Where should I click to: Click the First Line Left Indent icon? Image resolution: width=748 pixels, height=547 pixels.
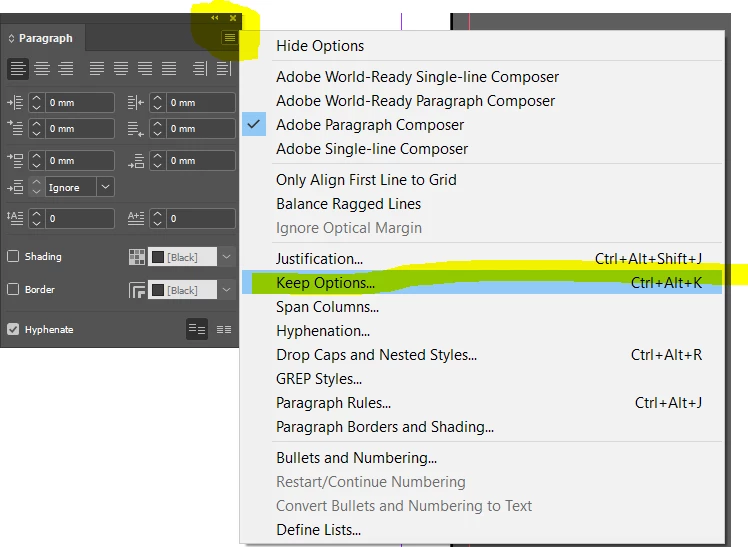tap(15, 128)
